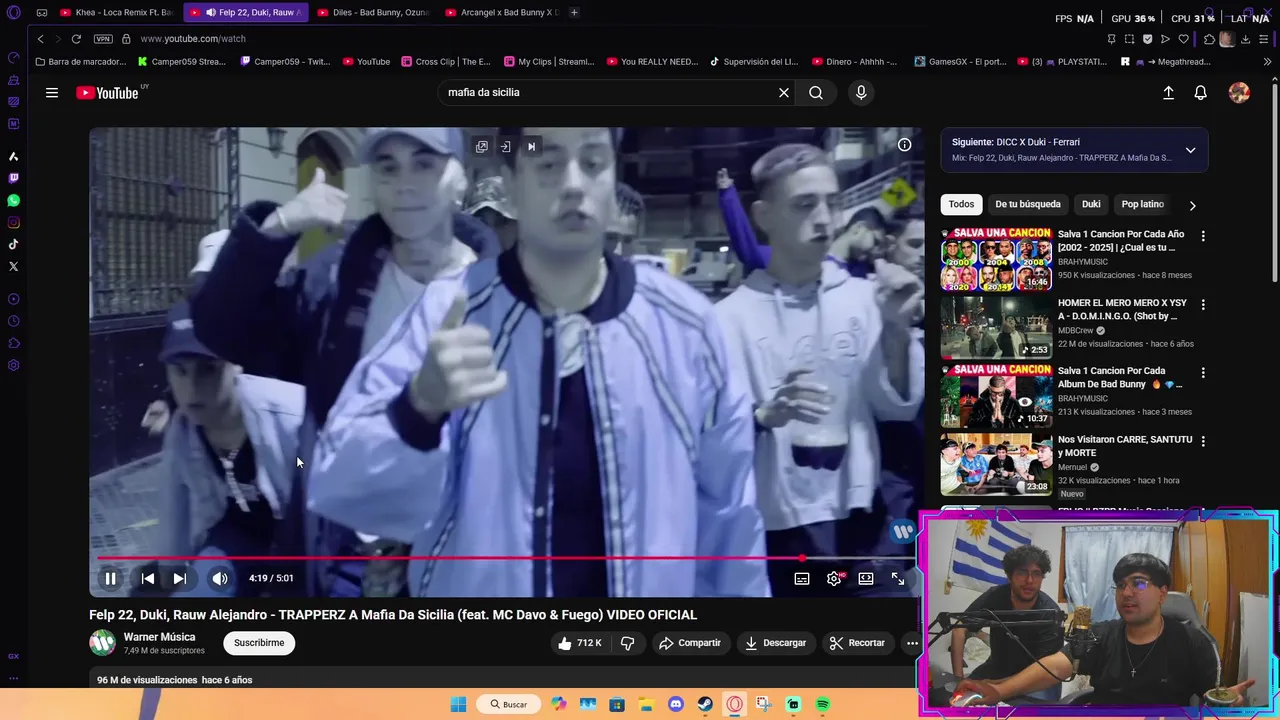Click the video info icon
The height and width of the screenshot is (720, 1280).
click(x=904, y=145)
